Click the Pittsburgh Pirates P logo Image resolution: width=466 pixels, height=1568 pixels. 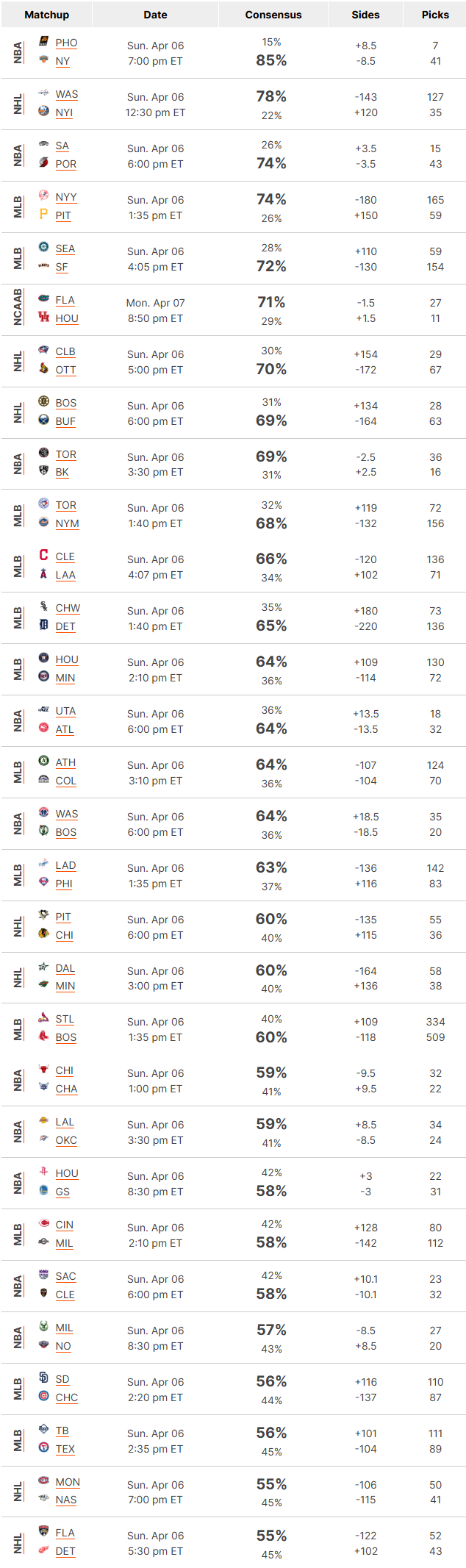(43, 214)
